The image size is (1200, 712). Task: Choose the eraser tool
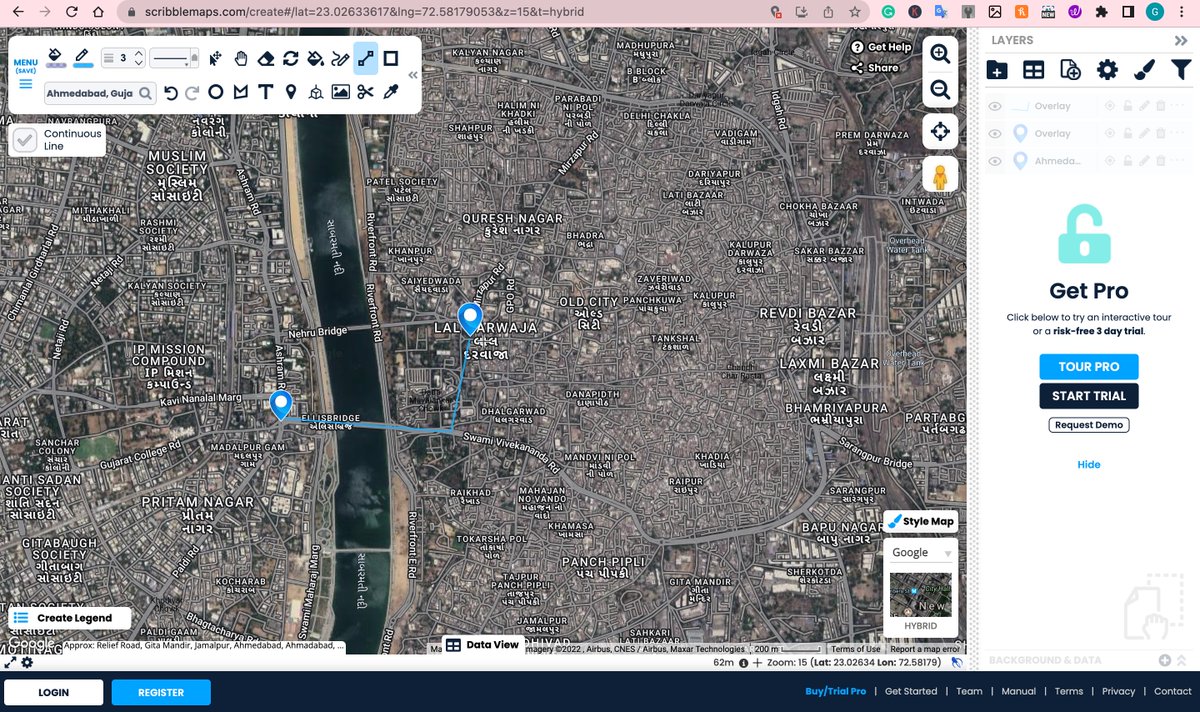click(266, 58)
